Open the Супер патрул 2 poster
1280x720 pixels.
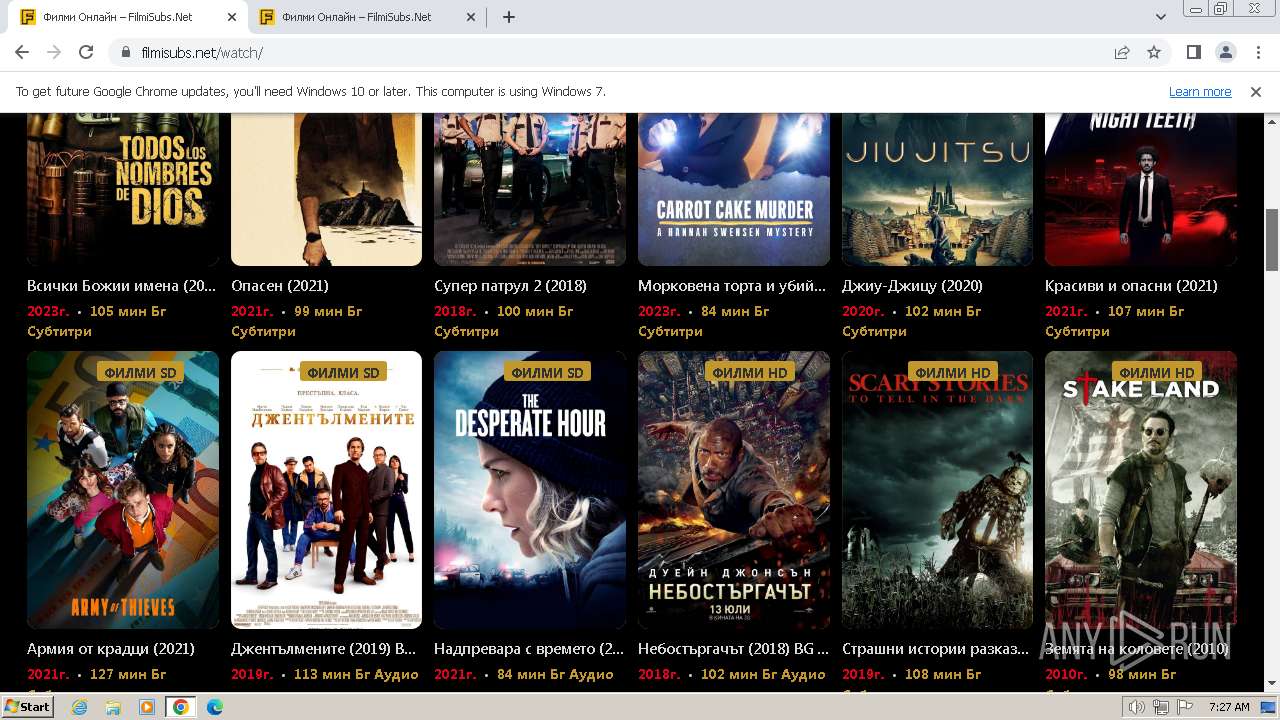(x=530, y=189)
